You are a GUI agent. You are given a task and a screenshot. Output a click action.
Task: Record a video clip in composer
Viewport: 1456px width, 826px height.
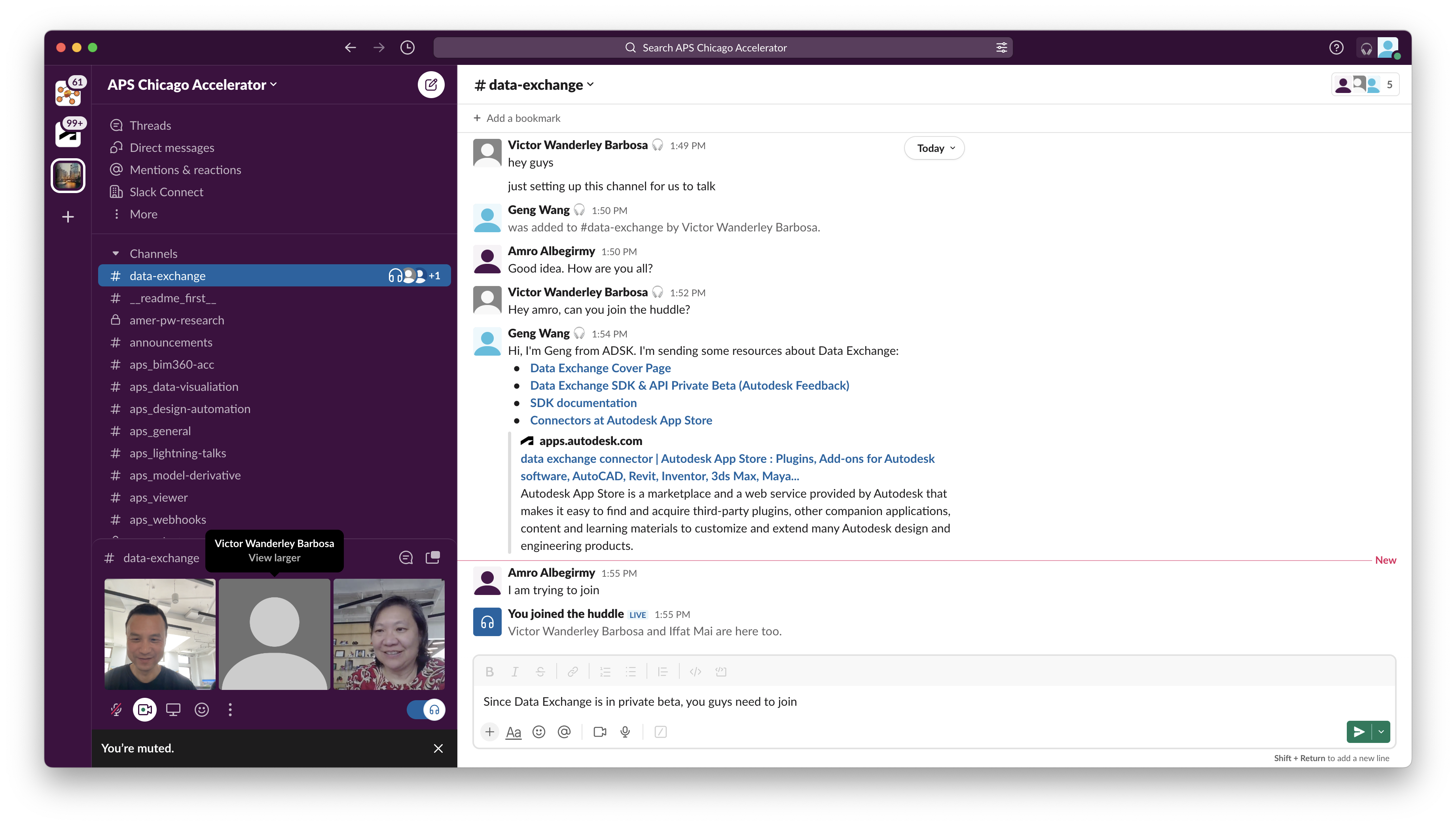coord(599,732)
